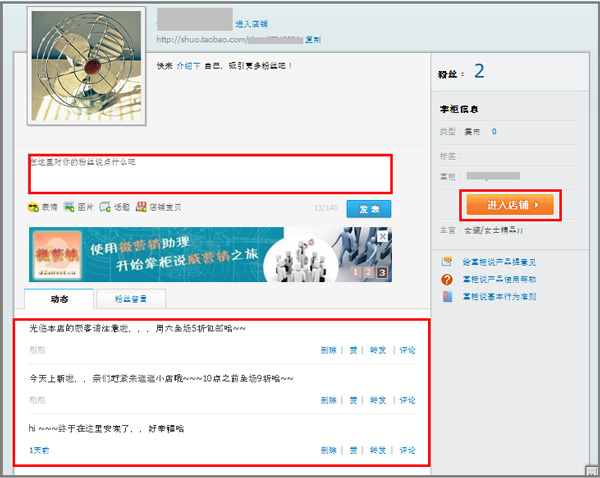The image size is (600, 478).
Task: Switch to the 粉丝留言 tab
Action: [131, 299]
